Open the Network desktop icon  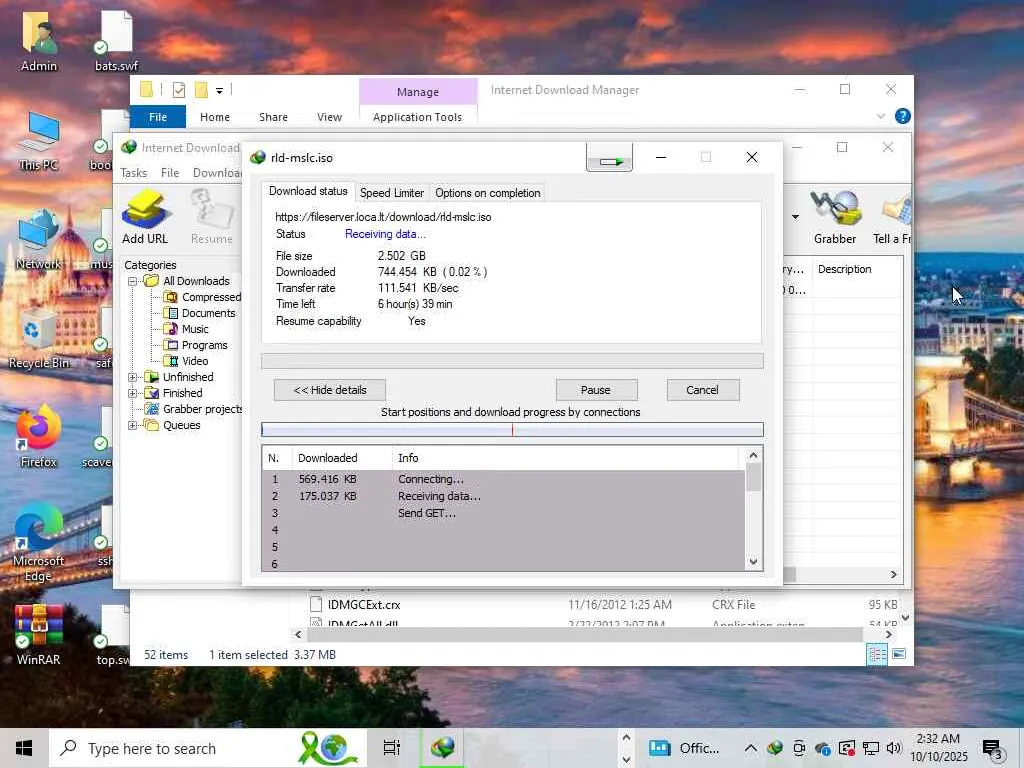click(x=39, y=240)
